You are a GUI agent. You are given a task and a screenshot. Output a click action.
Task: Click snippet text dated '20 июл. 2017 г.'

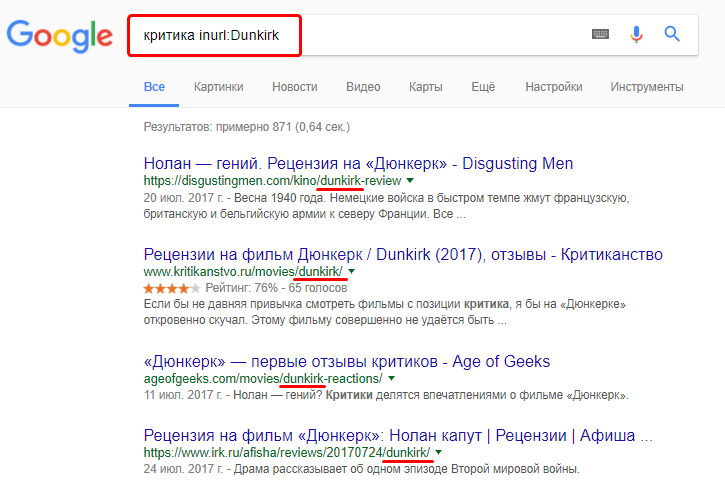tap(386, 206)
